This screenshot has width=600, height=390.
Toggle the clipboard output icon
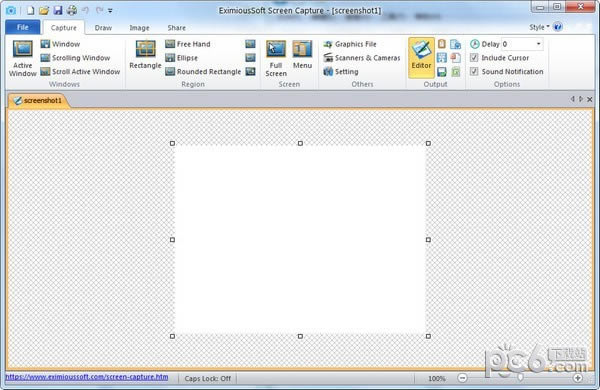[442, 44]
